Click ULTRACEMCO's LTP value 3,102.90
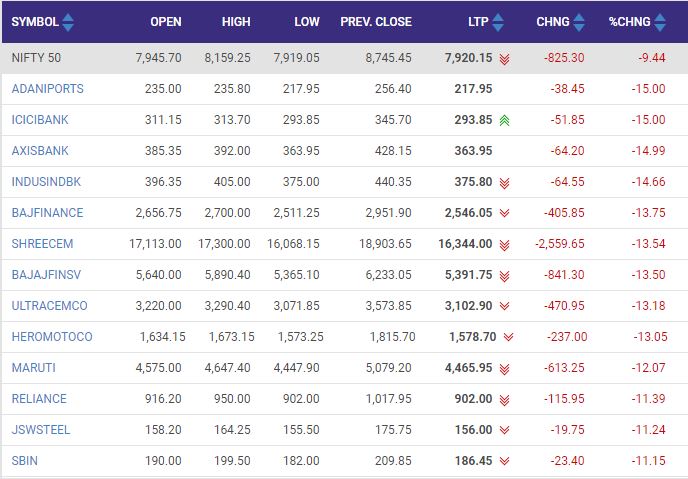688x479 pixels. (468, 306)
